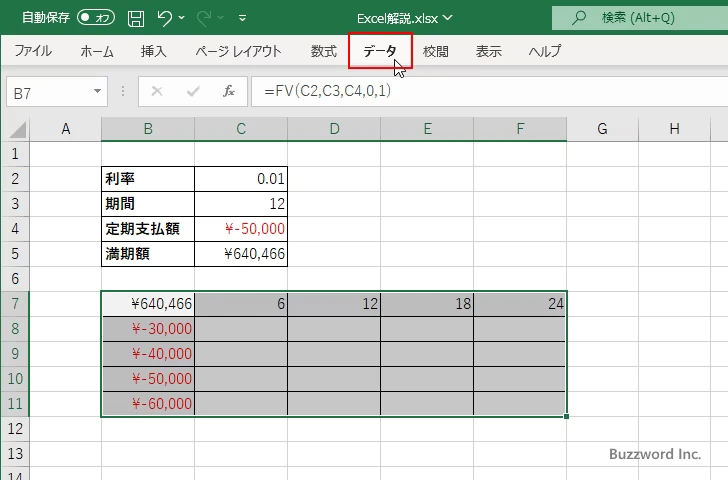The width and height of the screenshot is (728, 480).
Task: Select row 5 header
Action: (15, 254)
